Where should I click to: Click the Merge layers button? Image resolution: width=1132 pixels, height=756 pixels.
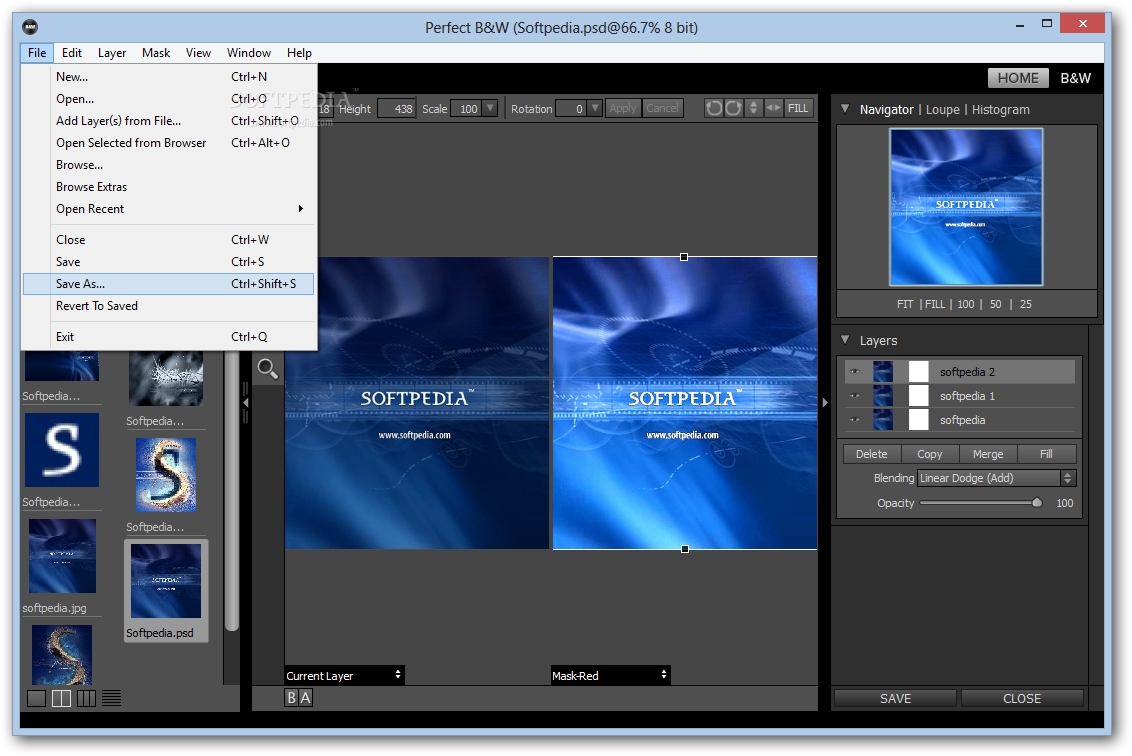tap(988, 454)
